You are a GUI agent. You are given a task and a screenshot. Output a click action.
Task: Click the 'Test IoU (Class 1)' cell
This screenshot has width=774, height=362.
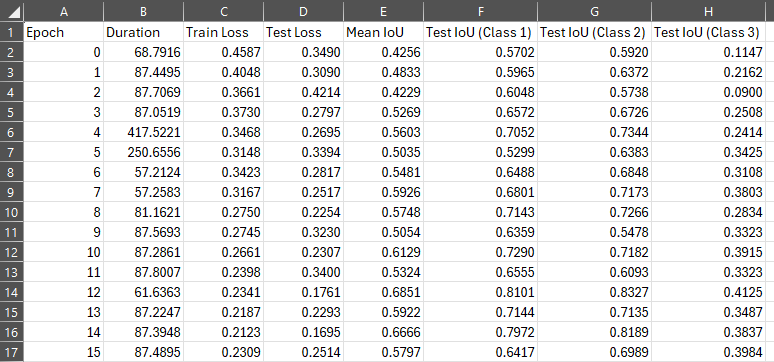click(x=480, y=32)
